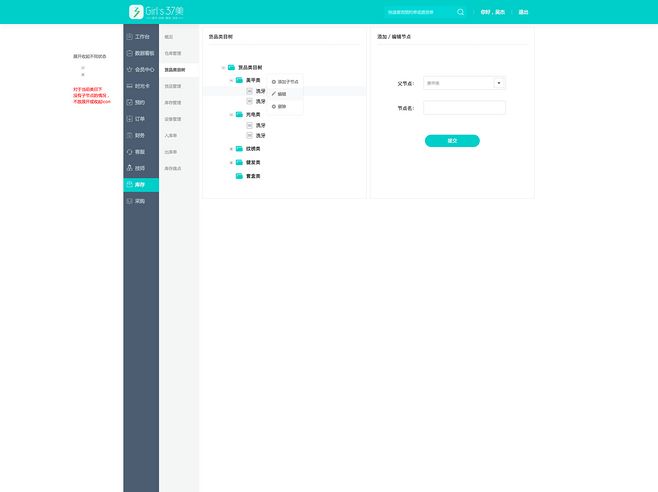
Task: Open 采购 at the sidebar bottom
Action: [141, 201]
